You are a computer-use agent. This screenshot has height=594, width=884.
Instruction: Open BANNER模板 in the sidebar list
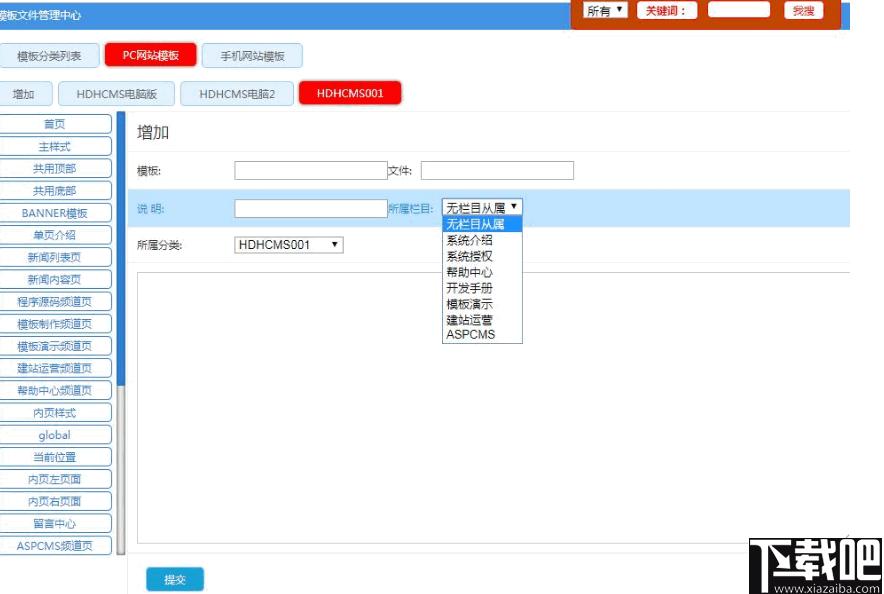point(55,213)
